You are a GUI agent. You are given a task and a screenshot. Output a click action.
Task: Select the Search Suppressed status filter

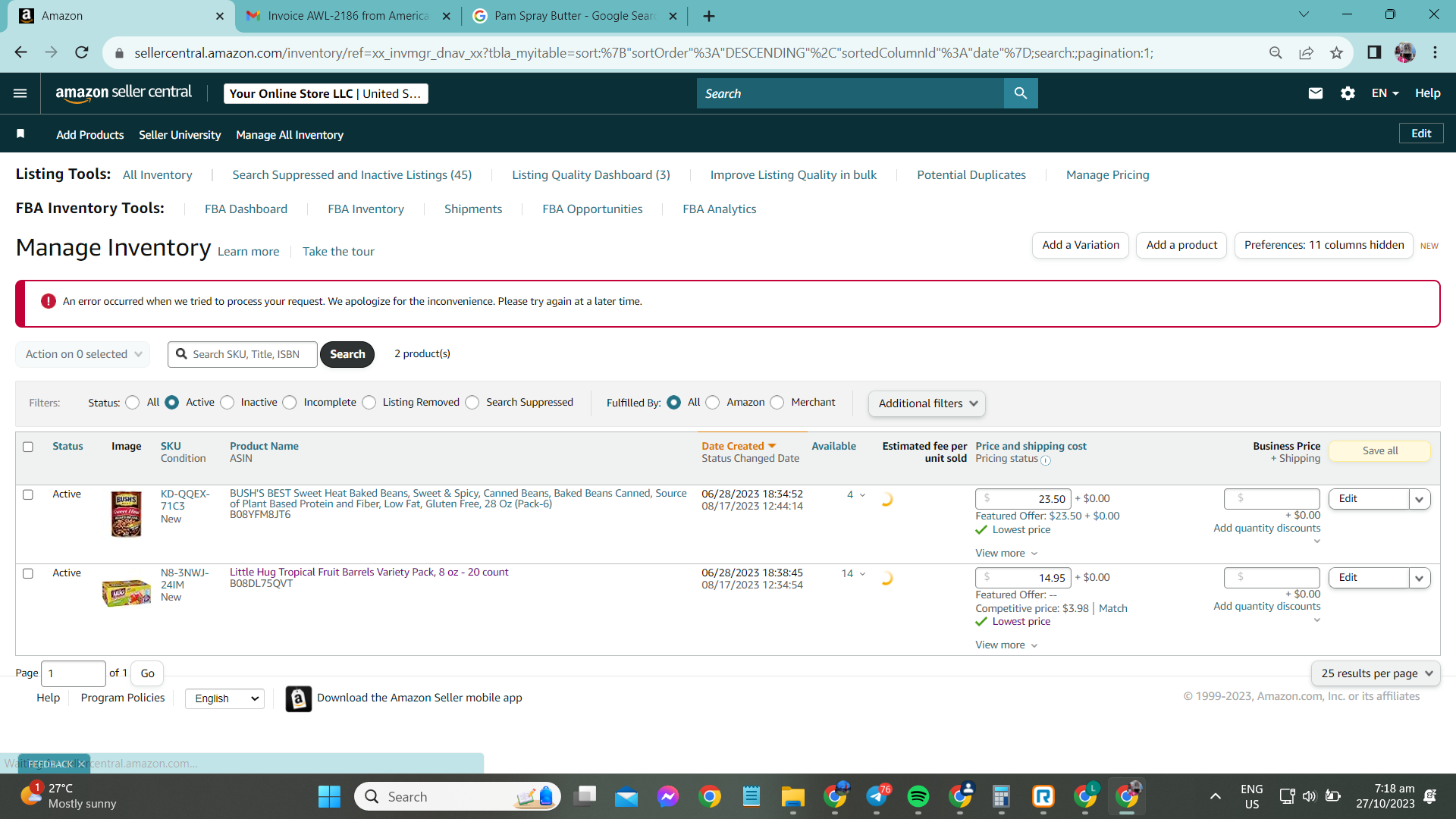coord(472,403)
